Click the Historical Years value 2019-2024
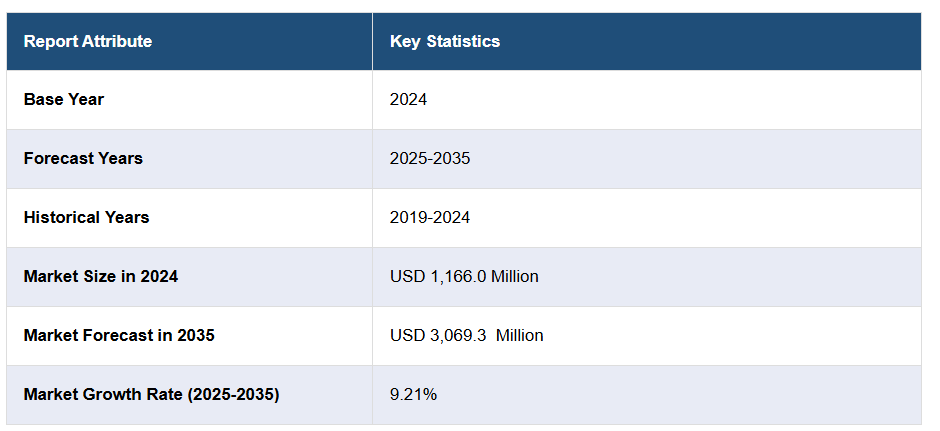 click(430, 217)
